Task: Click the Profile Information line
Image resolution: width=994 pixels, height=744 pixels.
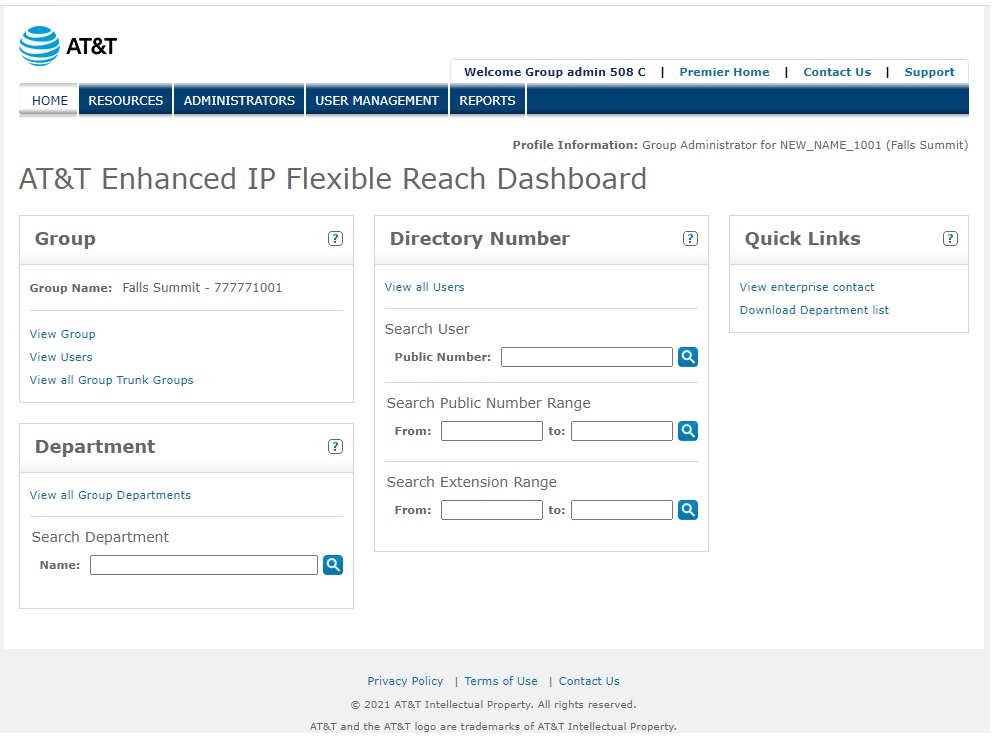Action: point(740,145)
